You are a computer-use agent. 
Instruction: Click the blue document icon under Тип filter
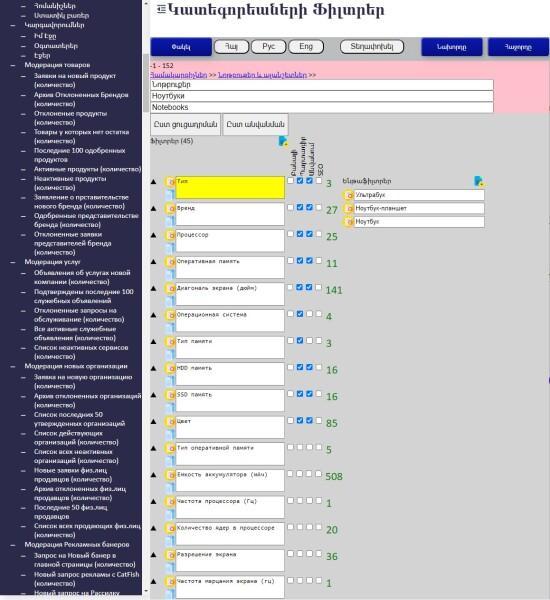[170, 194]
